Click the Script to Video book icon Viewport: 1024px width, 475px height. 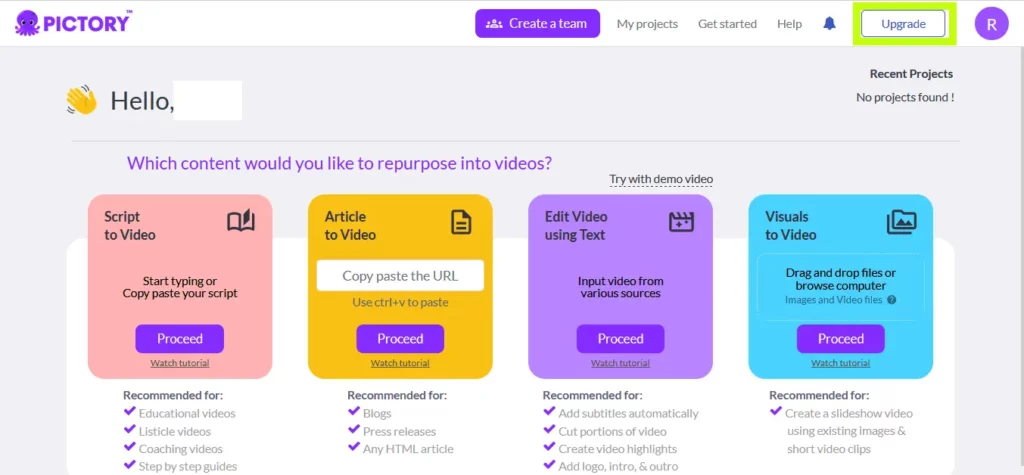241,222
